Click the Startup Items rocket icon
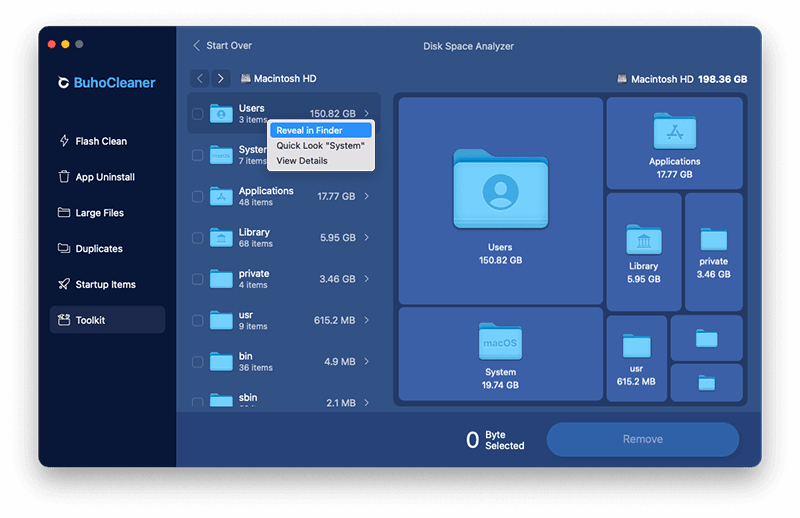 click(x=64, y=284)
